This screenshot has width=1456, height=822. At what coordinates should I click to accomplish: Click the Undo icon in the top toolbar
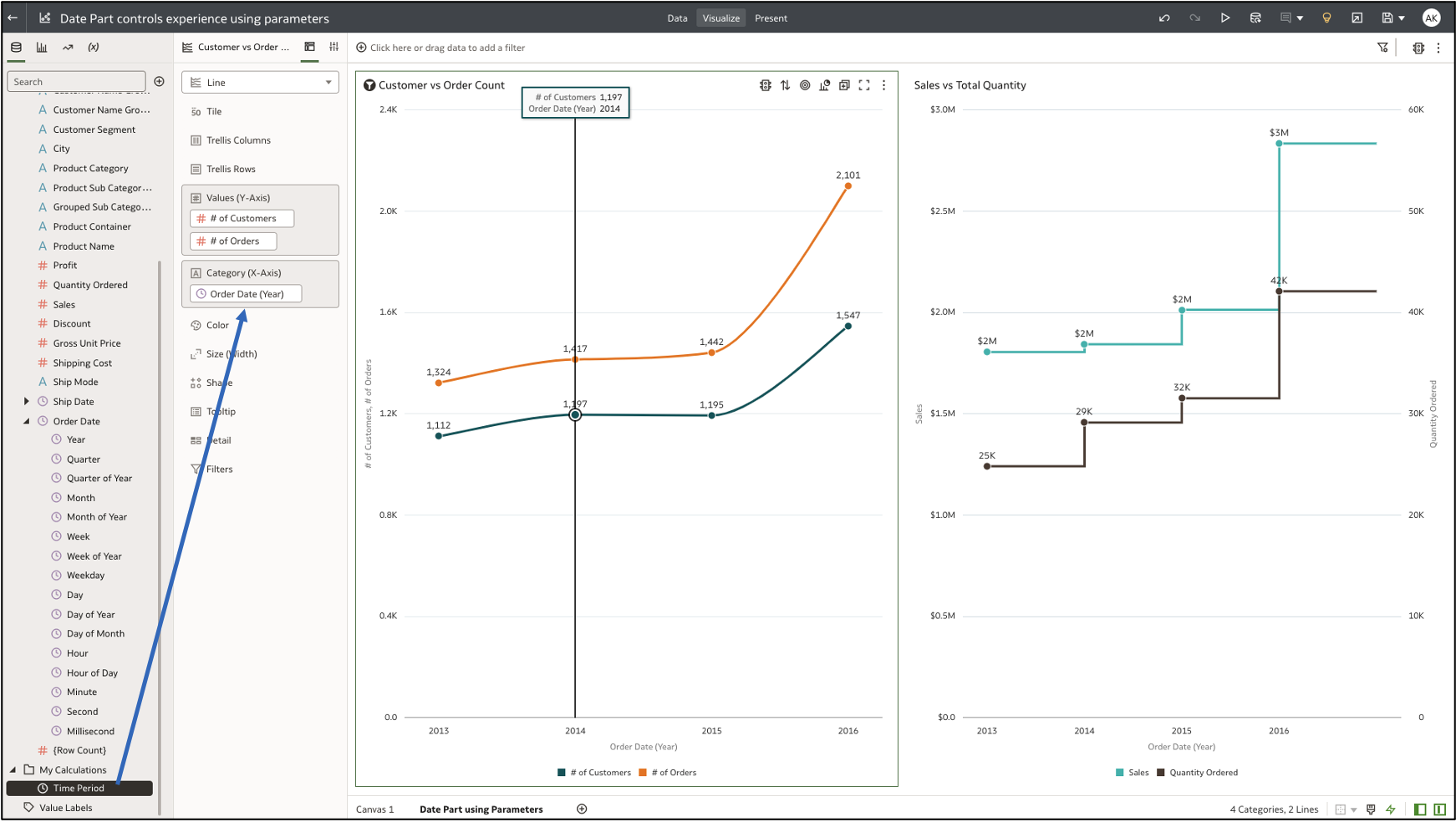[x=1164, y=17]
